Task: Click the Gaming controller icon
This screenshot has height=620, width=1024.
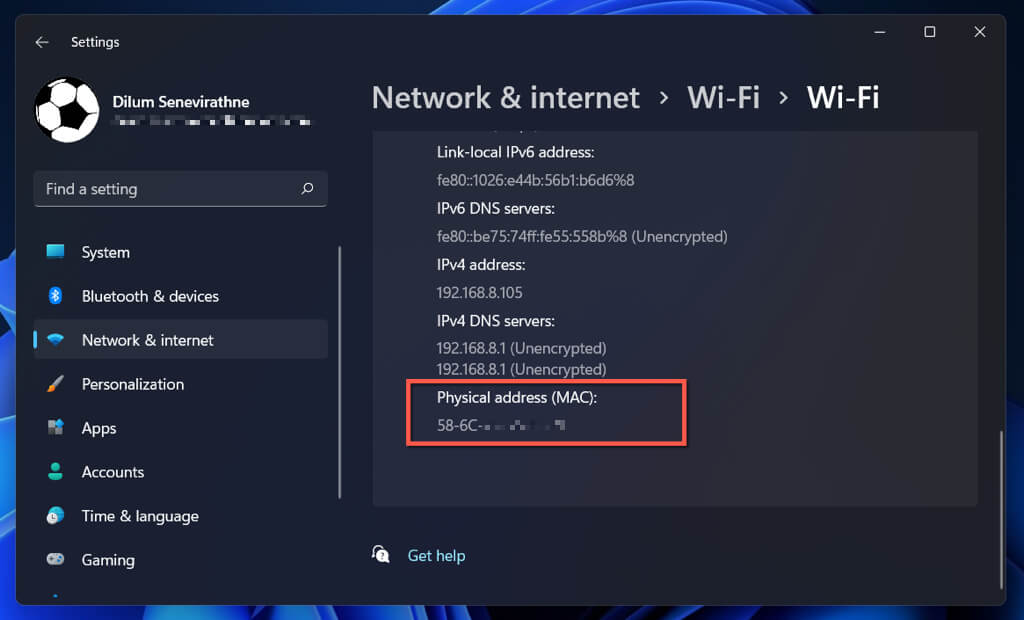Action: point(56,560)
